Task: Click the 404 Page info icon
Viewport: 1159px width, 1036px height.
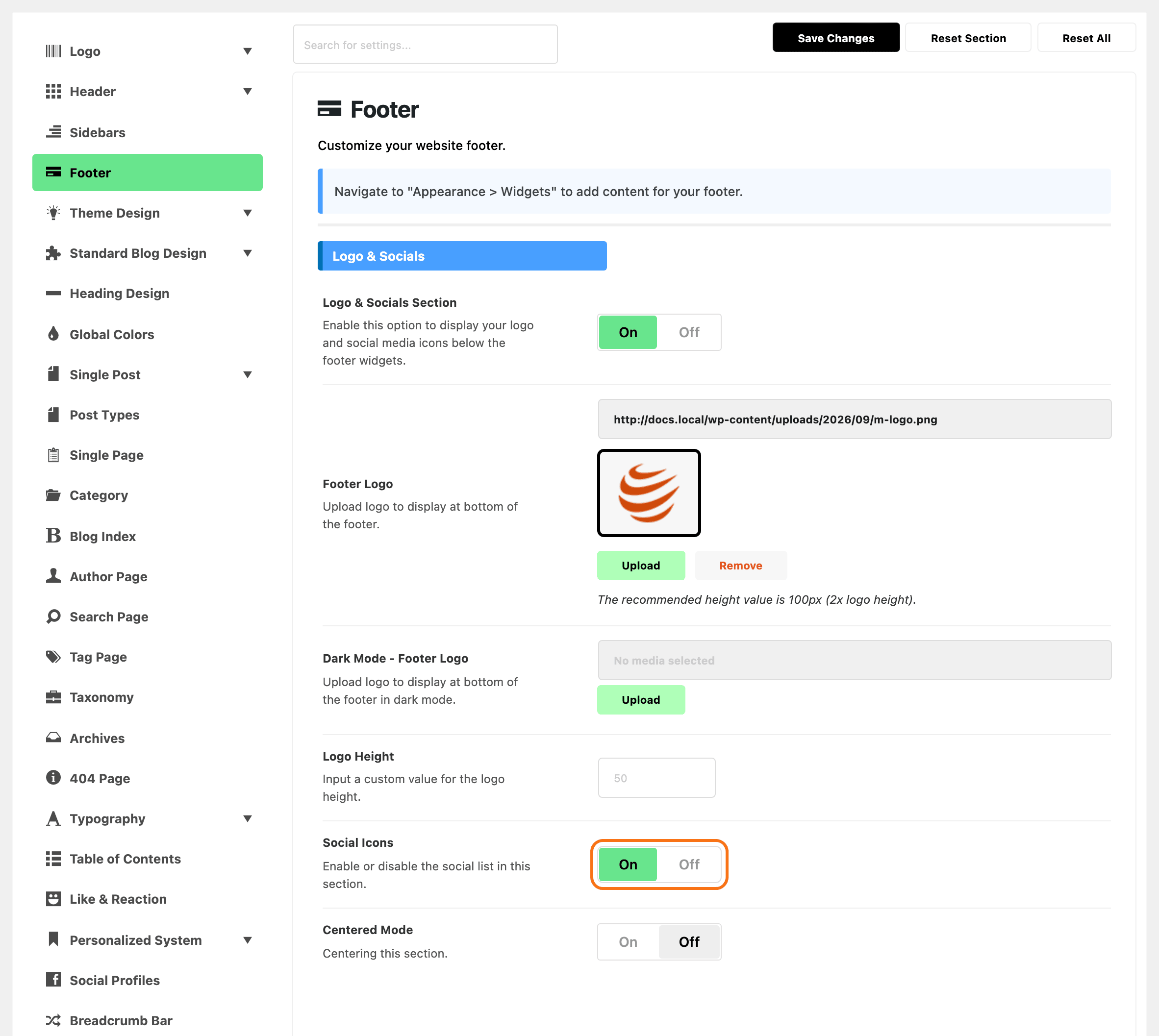Action: coord(53,778)
